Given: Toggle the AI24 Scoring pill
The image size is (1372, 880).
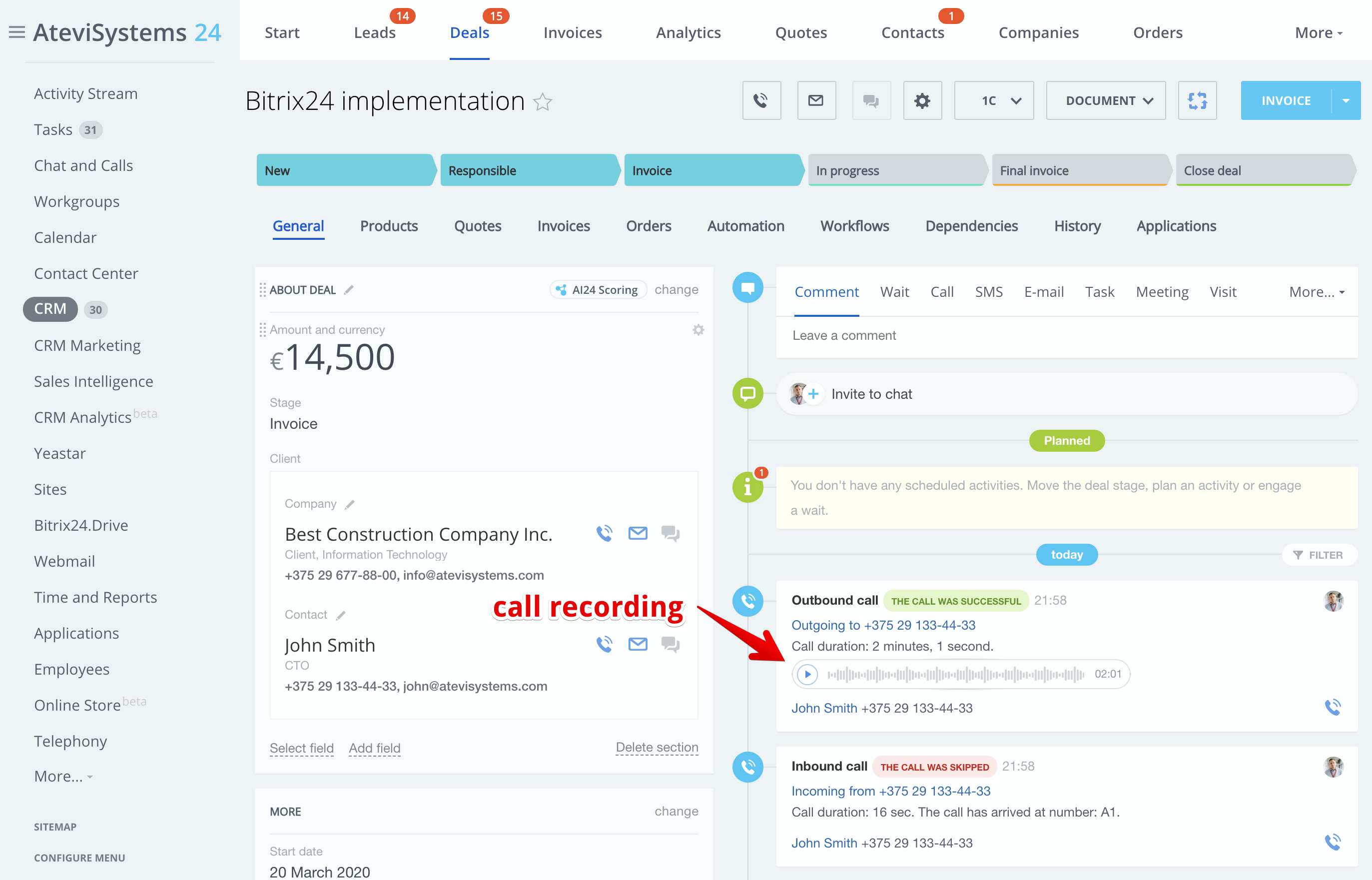Looking at the screenshot, I should coord(598,290).
